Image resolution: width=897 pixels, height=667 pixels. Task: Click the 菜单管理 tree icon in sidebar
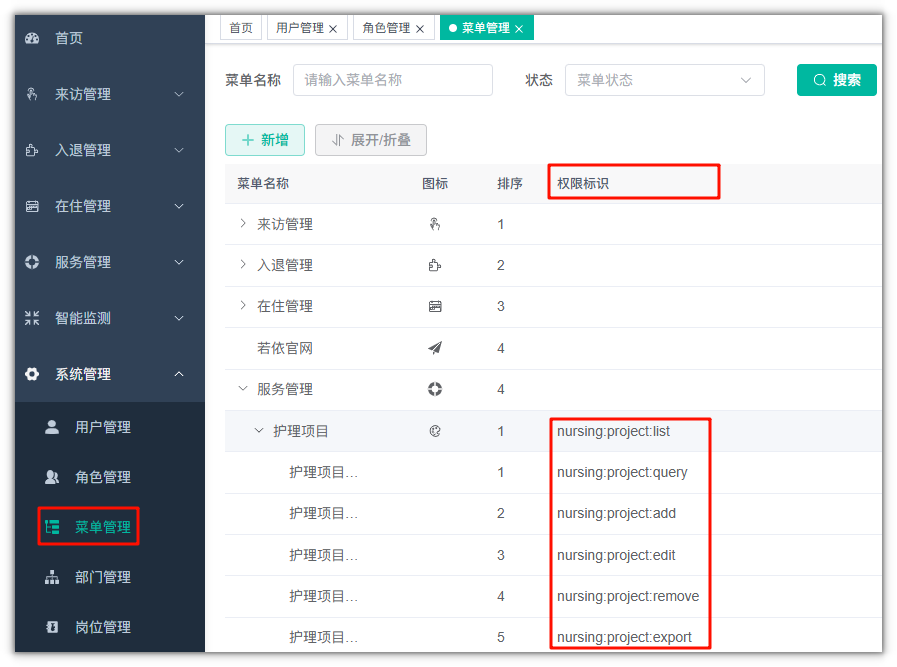(x=52, y=527)
